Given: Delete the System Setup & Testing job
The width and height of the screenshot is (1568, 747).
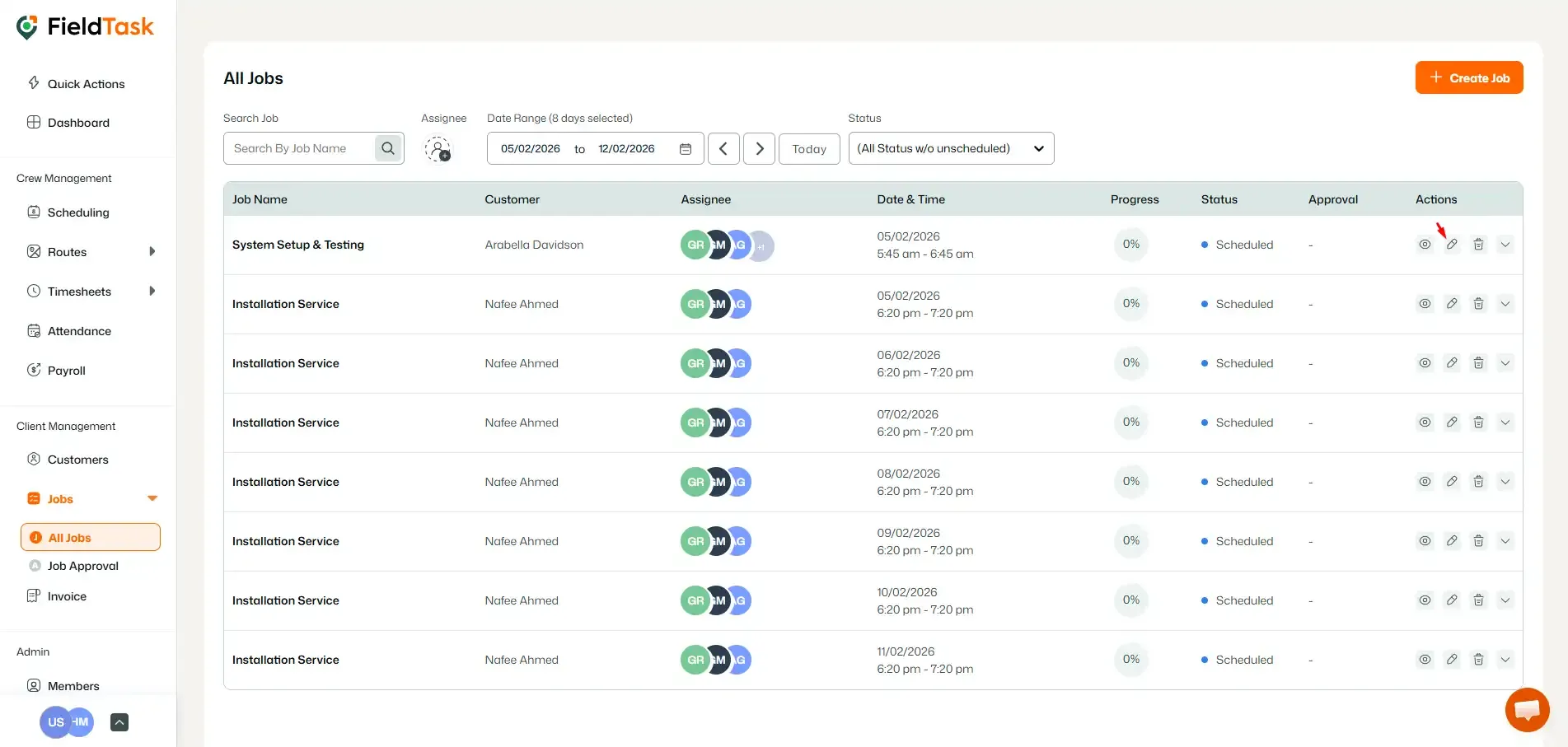Looking at the screenshot, I should coord(1478,244).
